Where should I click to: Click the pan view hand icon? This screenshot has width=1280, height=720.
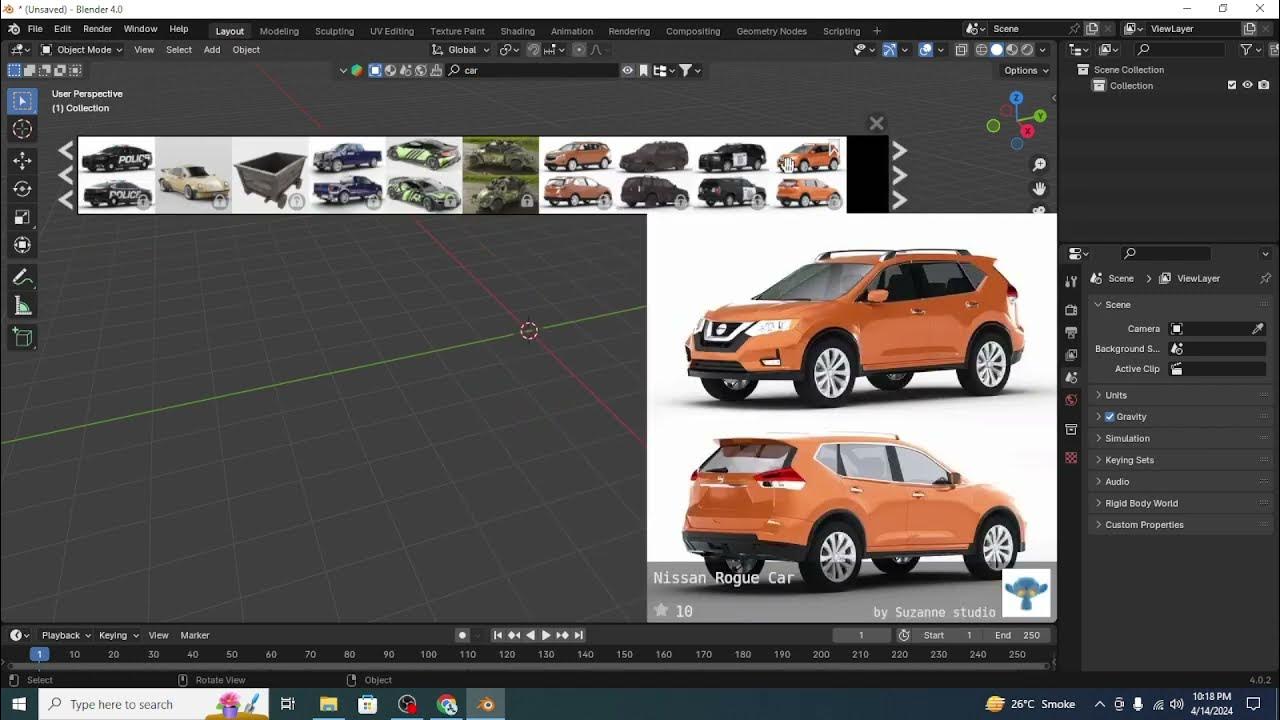[x=1040, y=189]
